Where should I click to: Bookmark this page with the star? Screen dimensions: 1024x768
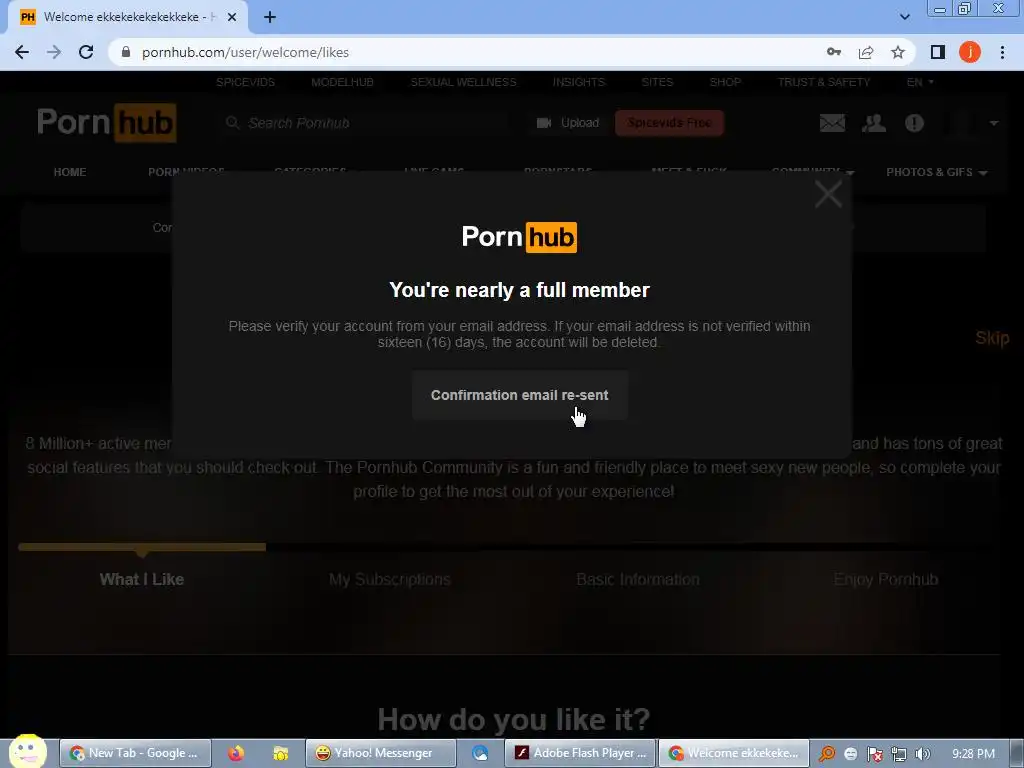(x=898, y=52)
